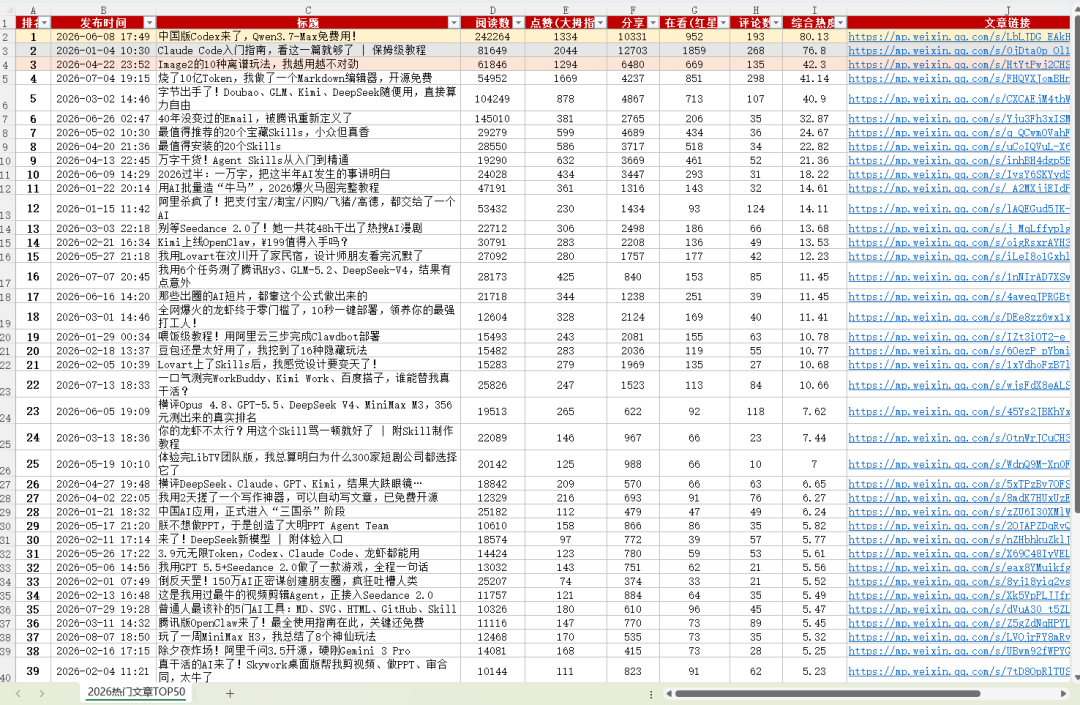
Task: Click the horizontal scrollbar thumb
Action: click(827, 694)
